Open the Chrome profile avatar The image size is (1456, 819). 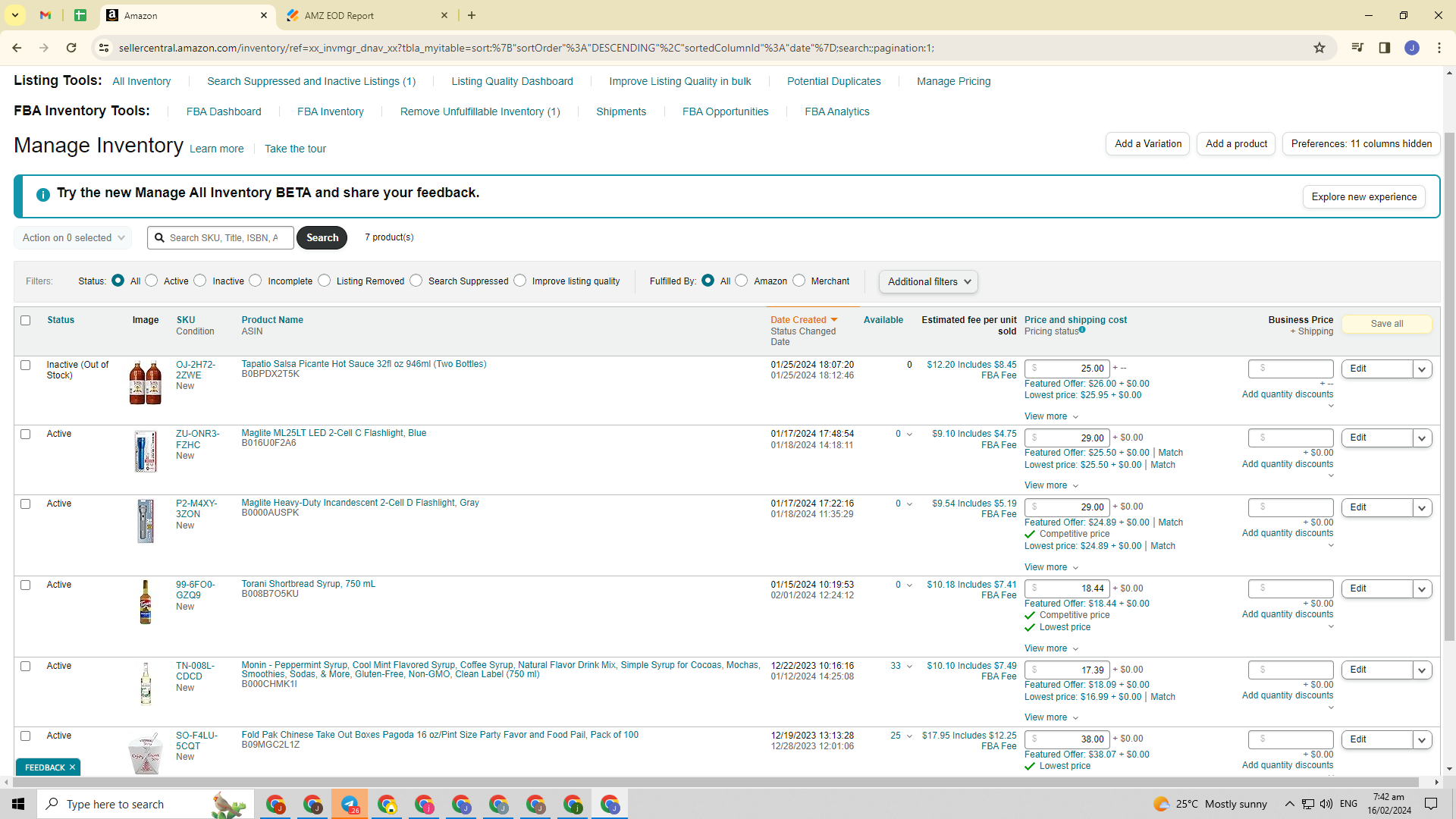pyautogui.click(x=1412, y=48)
